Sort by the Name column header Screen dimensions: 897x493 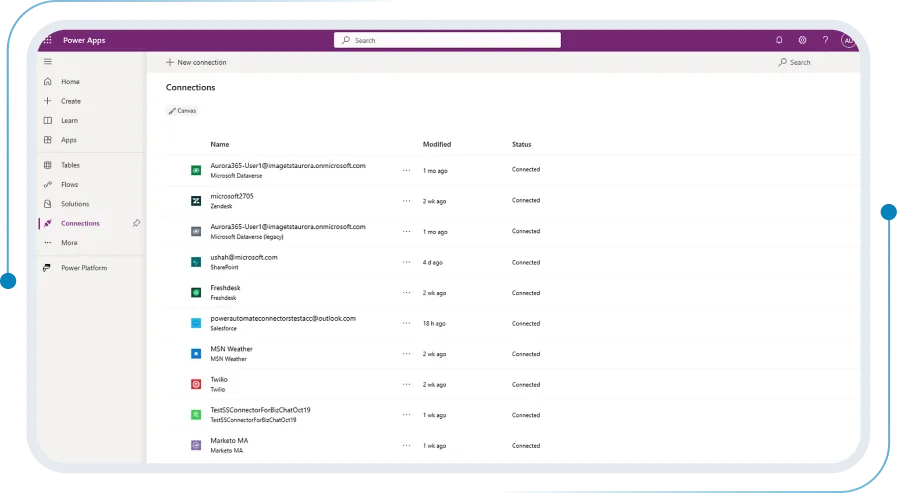pyautogui.click(x=220, y=144)
